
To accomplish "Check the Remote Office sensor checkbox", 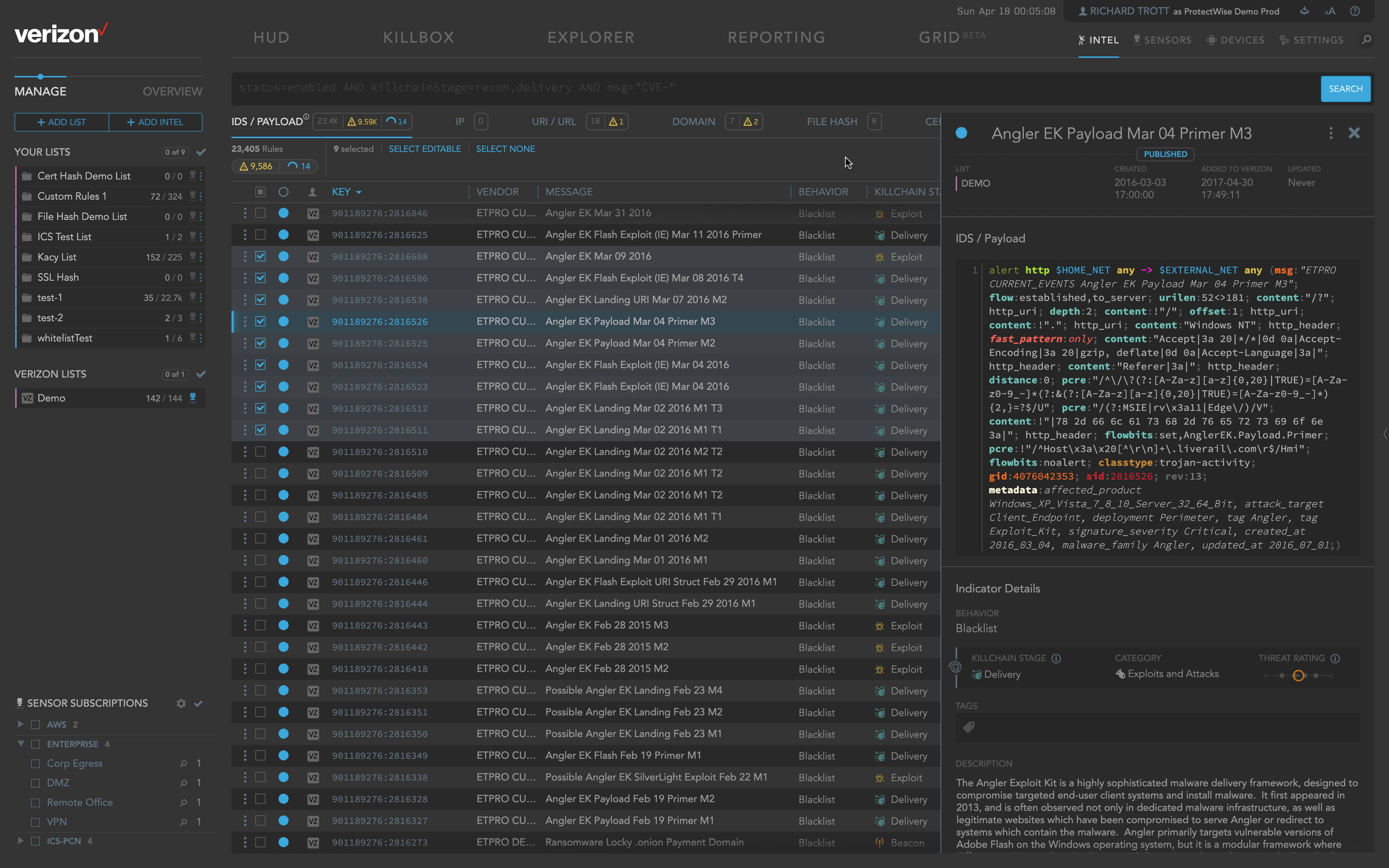I will pyautogui.click(x=35, y=803).
